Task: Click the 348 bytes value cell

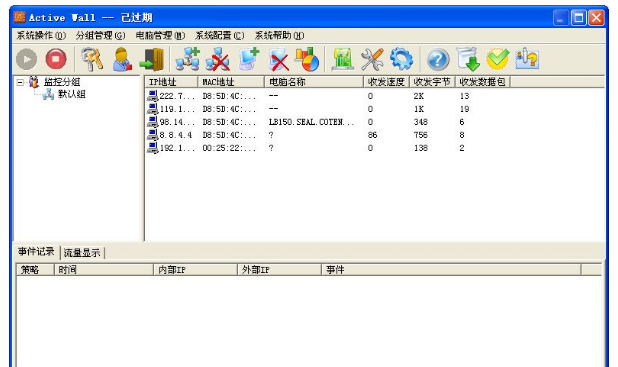Action: pos(421,122)
